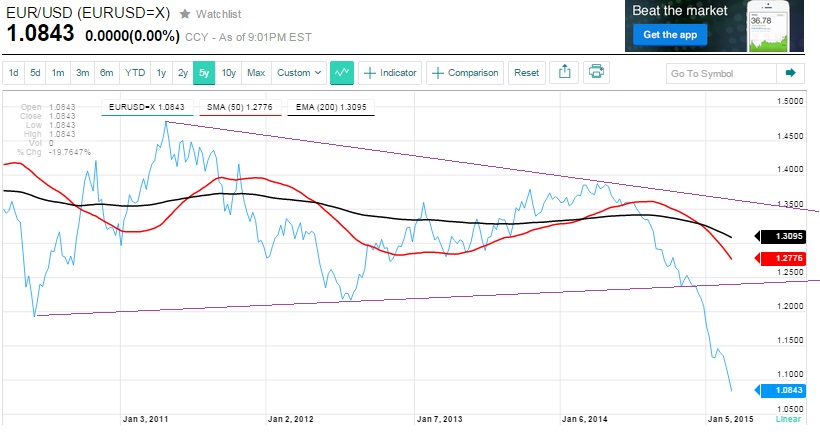Viewport: 820px width, 437px height.
Task: Switch to the 10y time range
Action: pos(229,73)
